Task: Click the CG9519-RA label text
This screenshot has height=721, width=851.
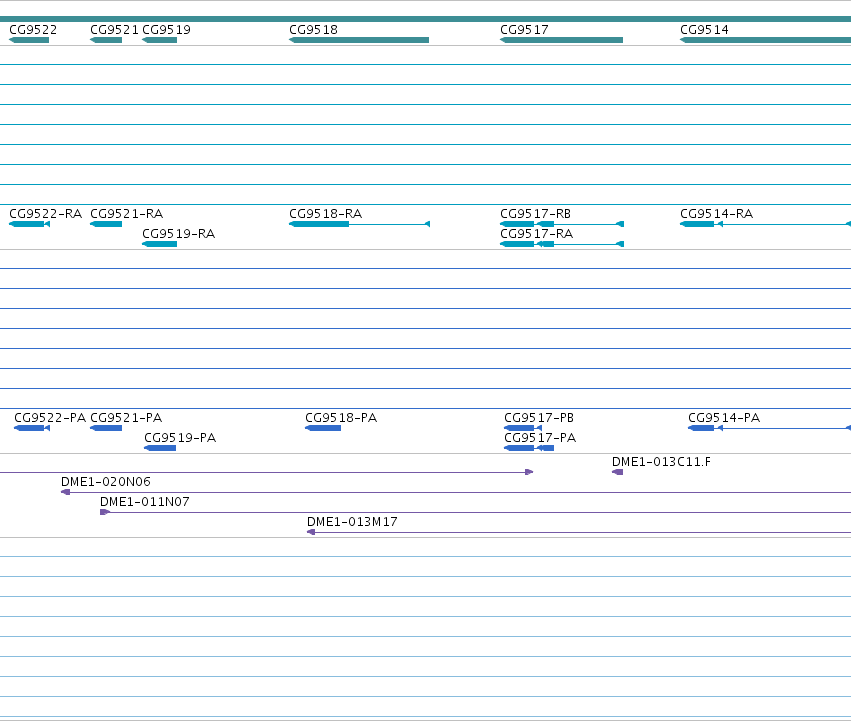Action: [179, 234]
